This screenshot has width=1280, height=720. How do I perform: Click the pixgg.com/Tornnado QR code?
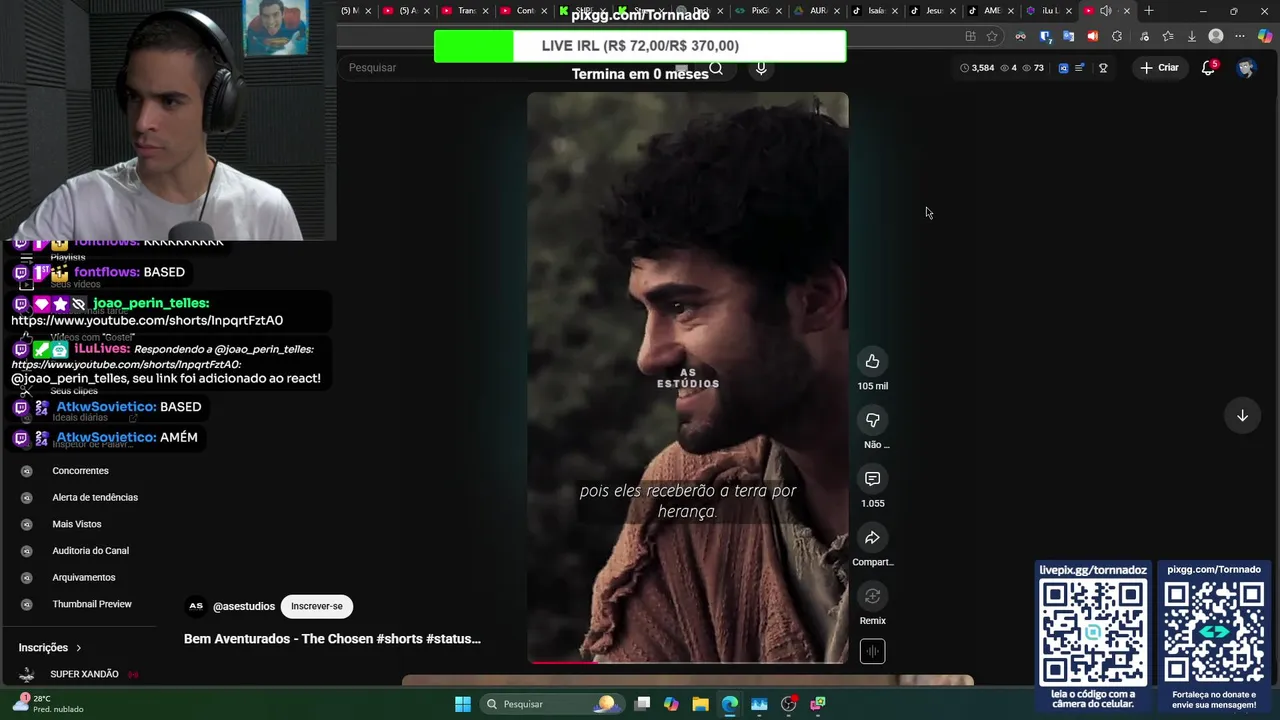tap(1214, 632)
